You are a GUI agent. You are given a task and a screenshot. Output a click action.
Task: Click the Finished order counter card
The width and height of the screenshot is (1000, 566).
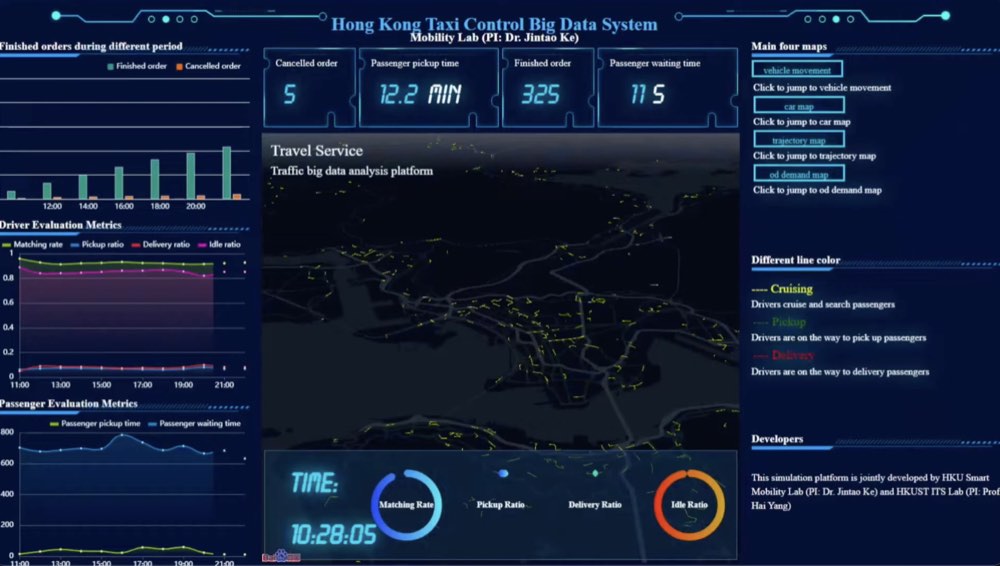coord(548,88)
